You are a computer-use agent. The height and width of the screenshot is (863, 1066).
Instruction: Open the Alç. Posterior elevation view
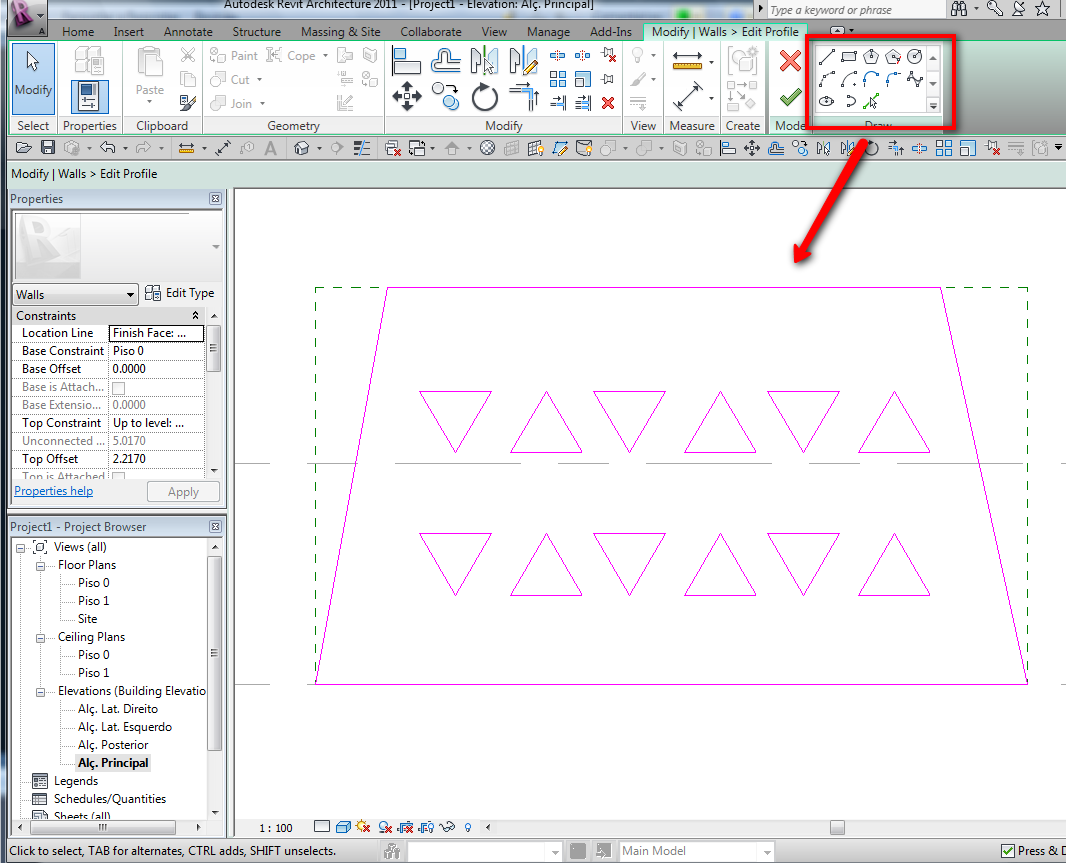point(113,745)
